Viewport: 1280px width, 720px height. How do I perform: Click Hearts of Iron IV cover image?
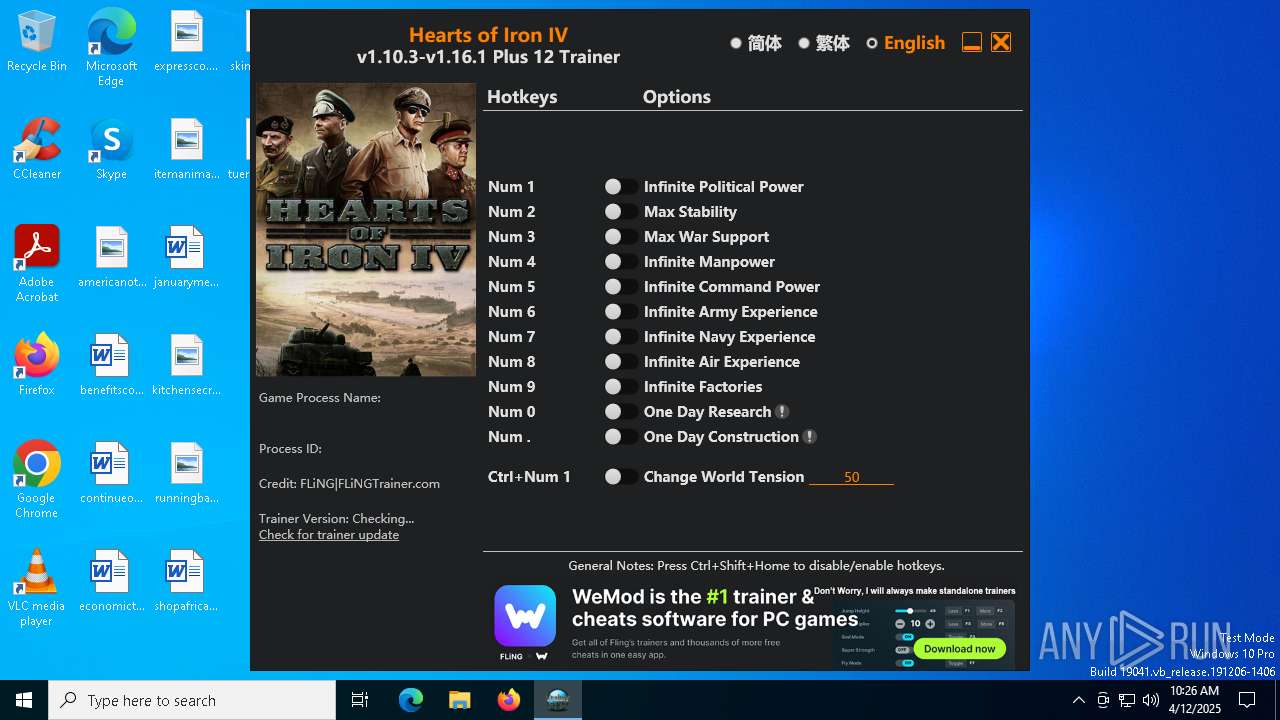point(365,230)
